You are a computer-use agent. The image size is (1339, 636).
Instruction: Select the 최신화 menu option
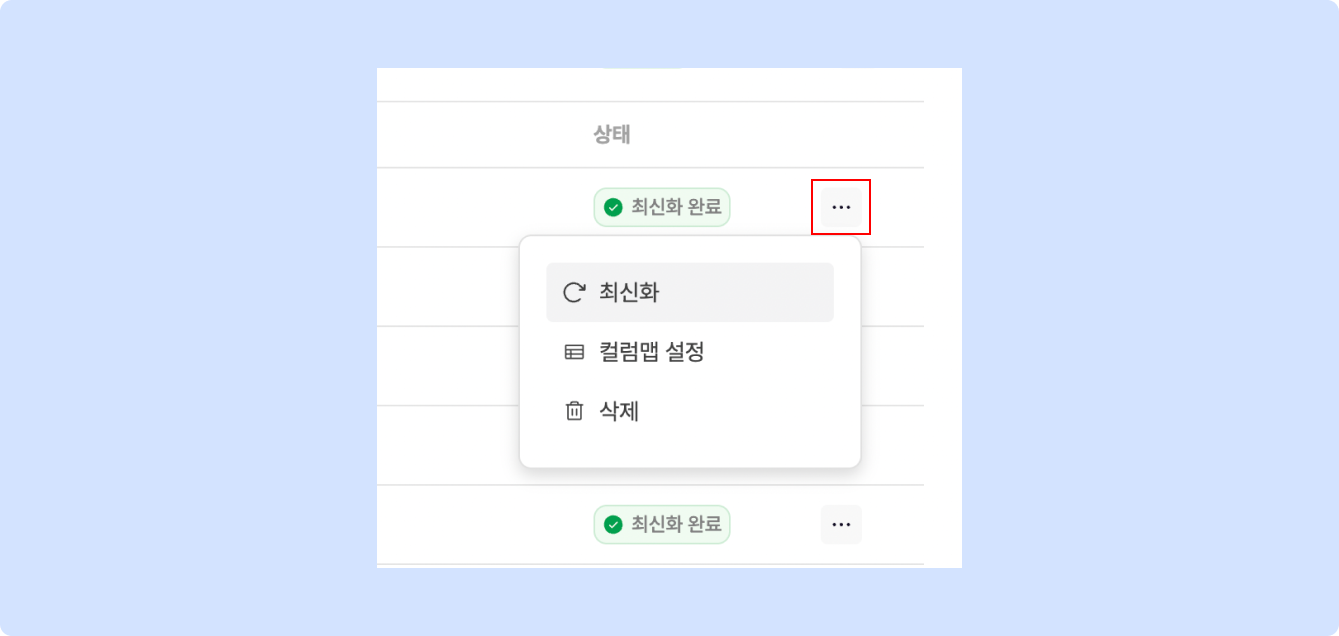click(x=629, y=292)
